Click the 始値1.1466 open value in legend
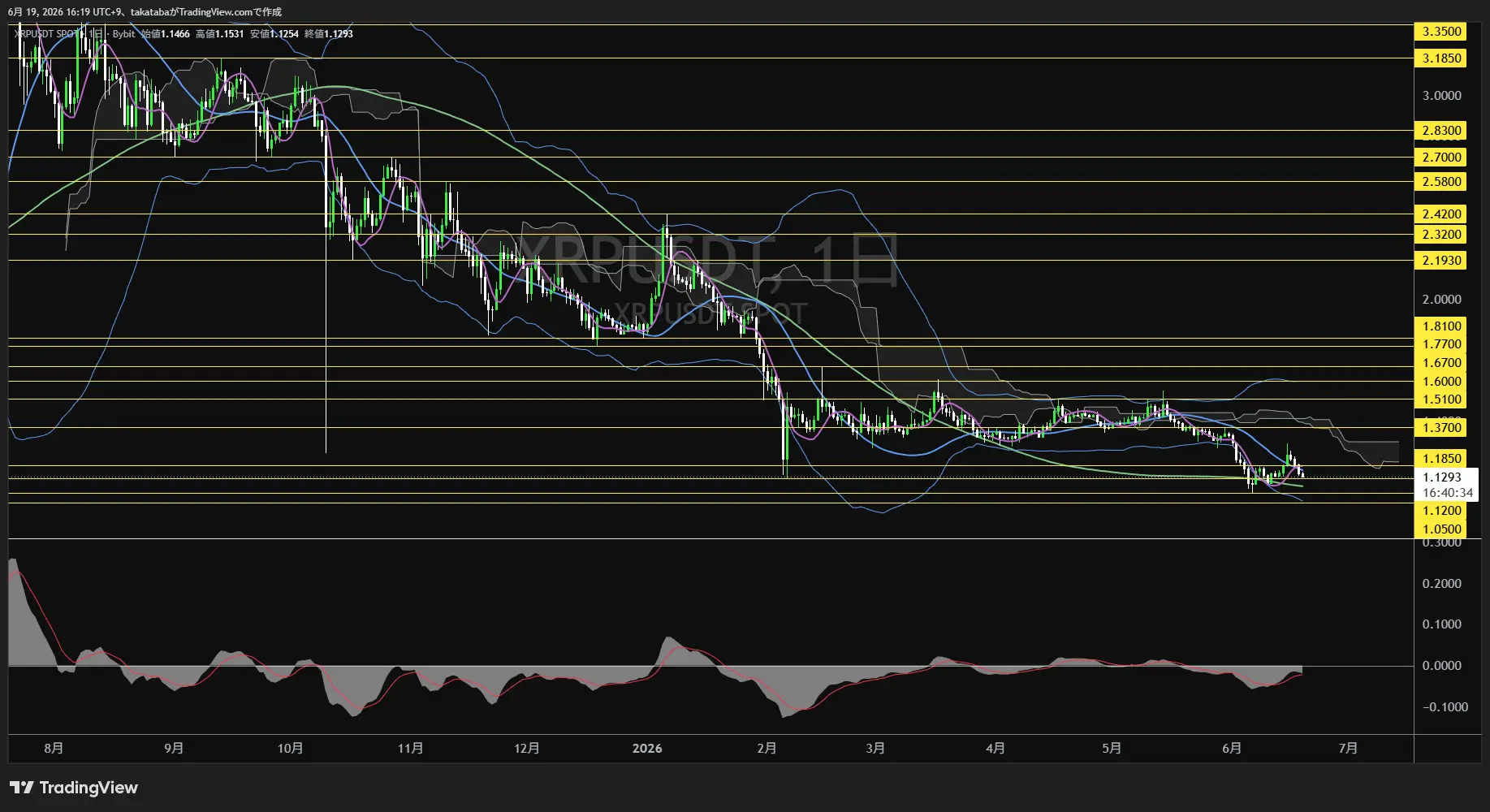This screenshot has height=812, width=1490. click(166, 34)
